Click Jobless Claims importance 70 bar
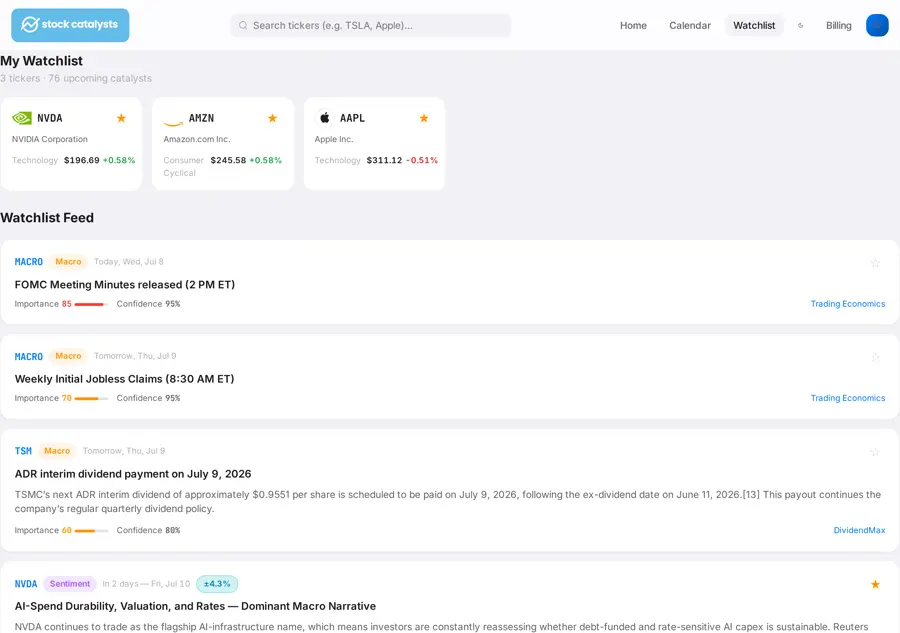This screenshot has width=900, height=633. pos(91,398)
